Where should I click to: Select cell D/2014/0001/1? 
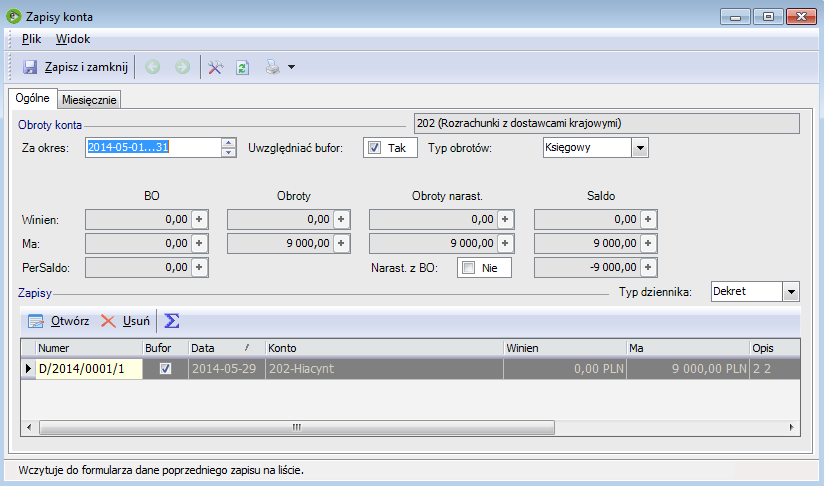pos(89,369)
